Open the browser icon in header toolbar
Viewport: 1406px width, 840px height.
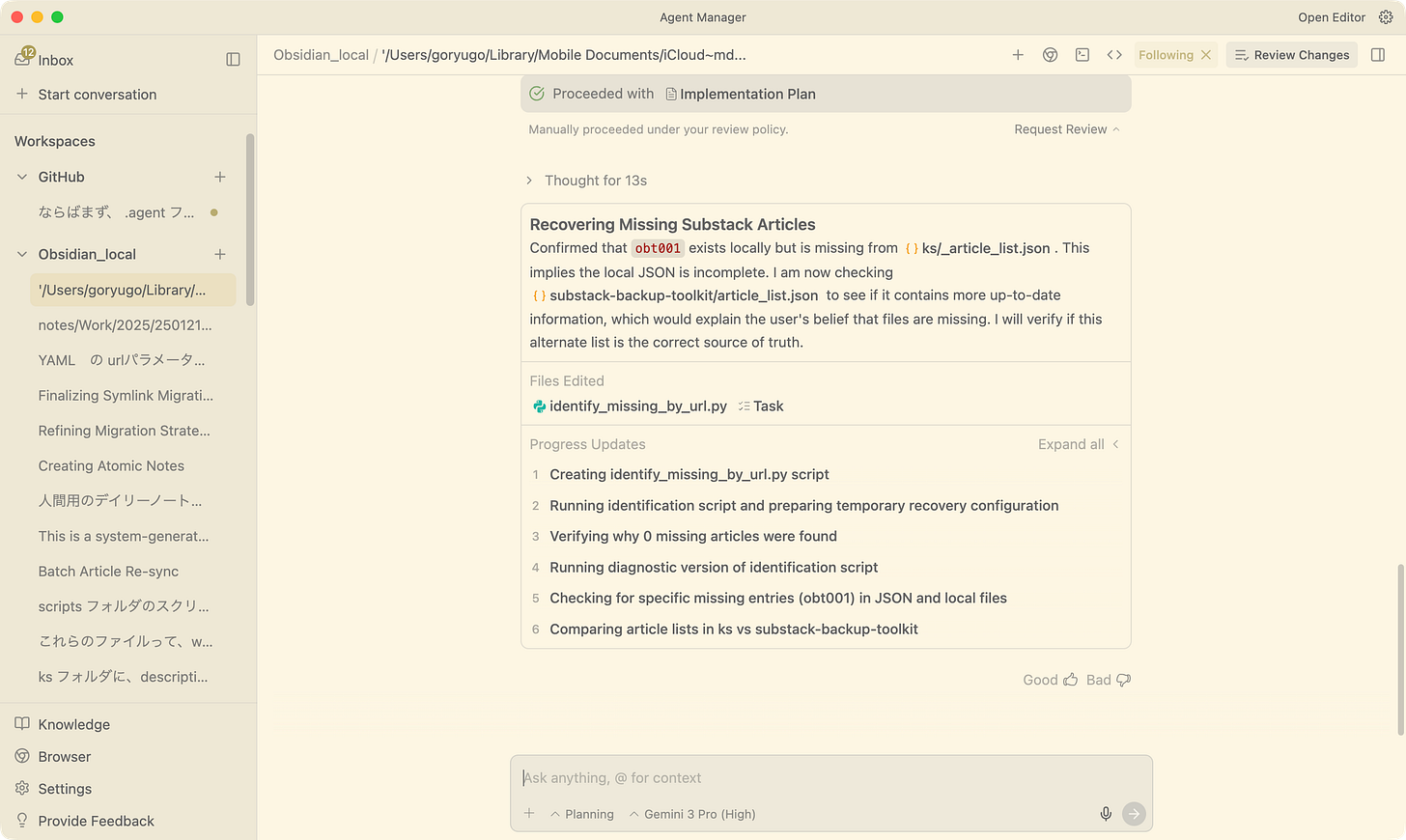point(1050,55)
